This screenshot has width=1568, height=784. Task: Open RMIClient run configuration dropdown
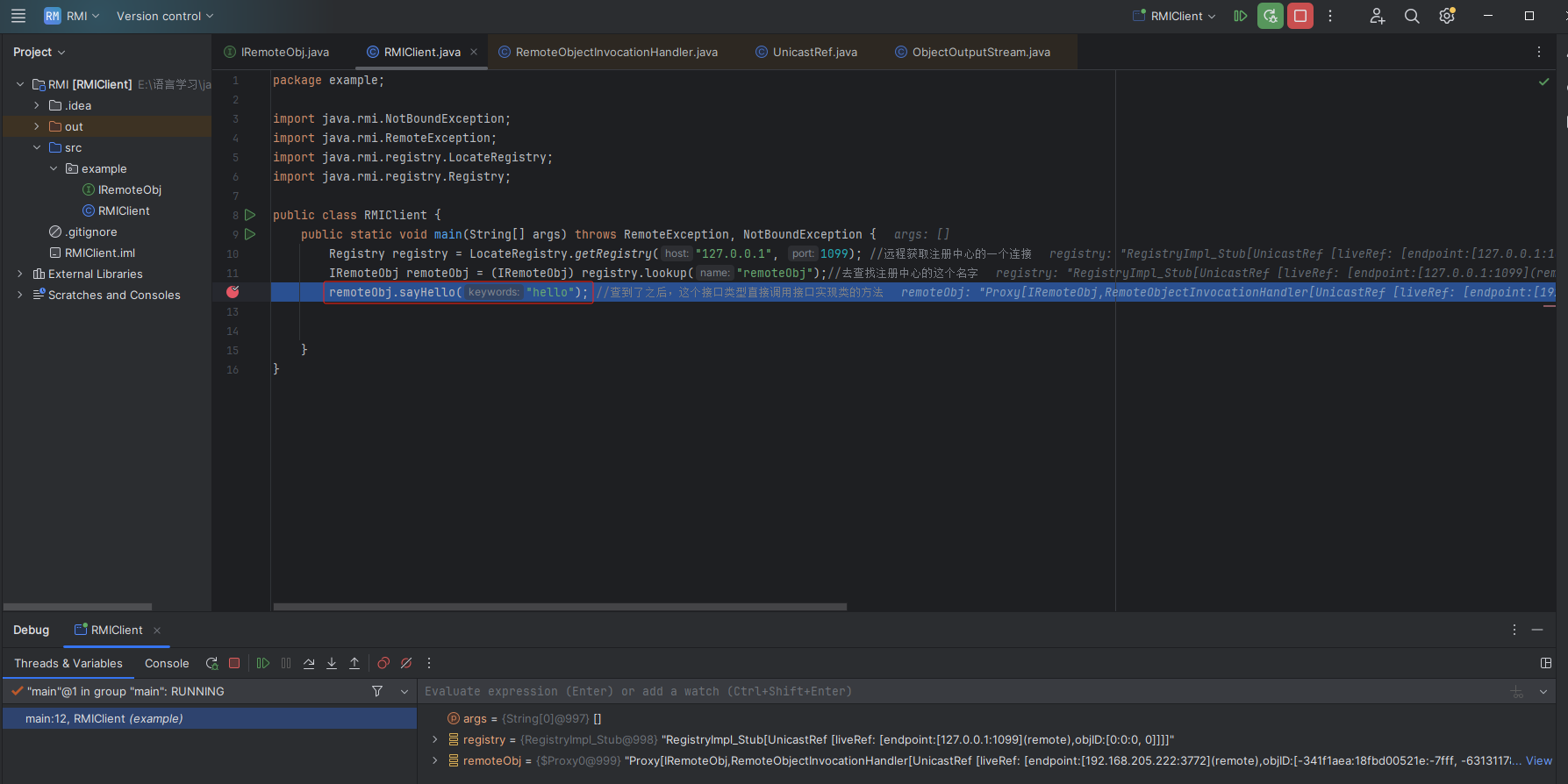[x=1174, y=16]
